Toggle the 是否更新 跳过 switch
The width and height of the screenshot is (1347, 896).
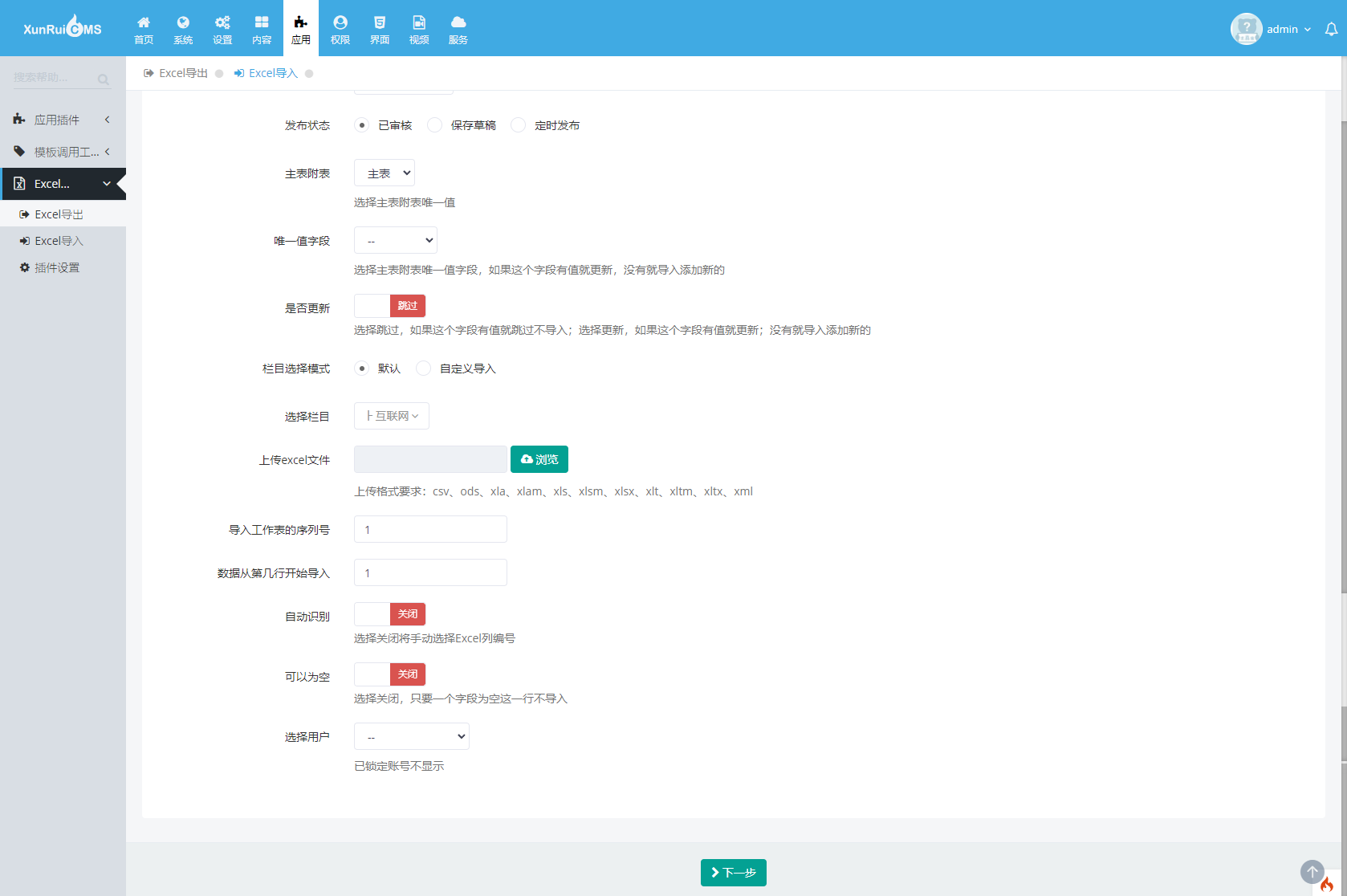click(389, 306)
